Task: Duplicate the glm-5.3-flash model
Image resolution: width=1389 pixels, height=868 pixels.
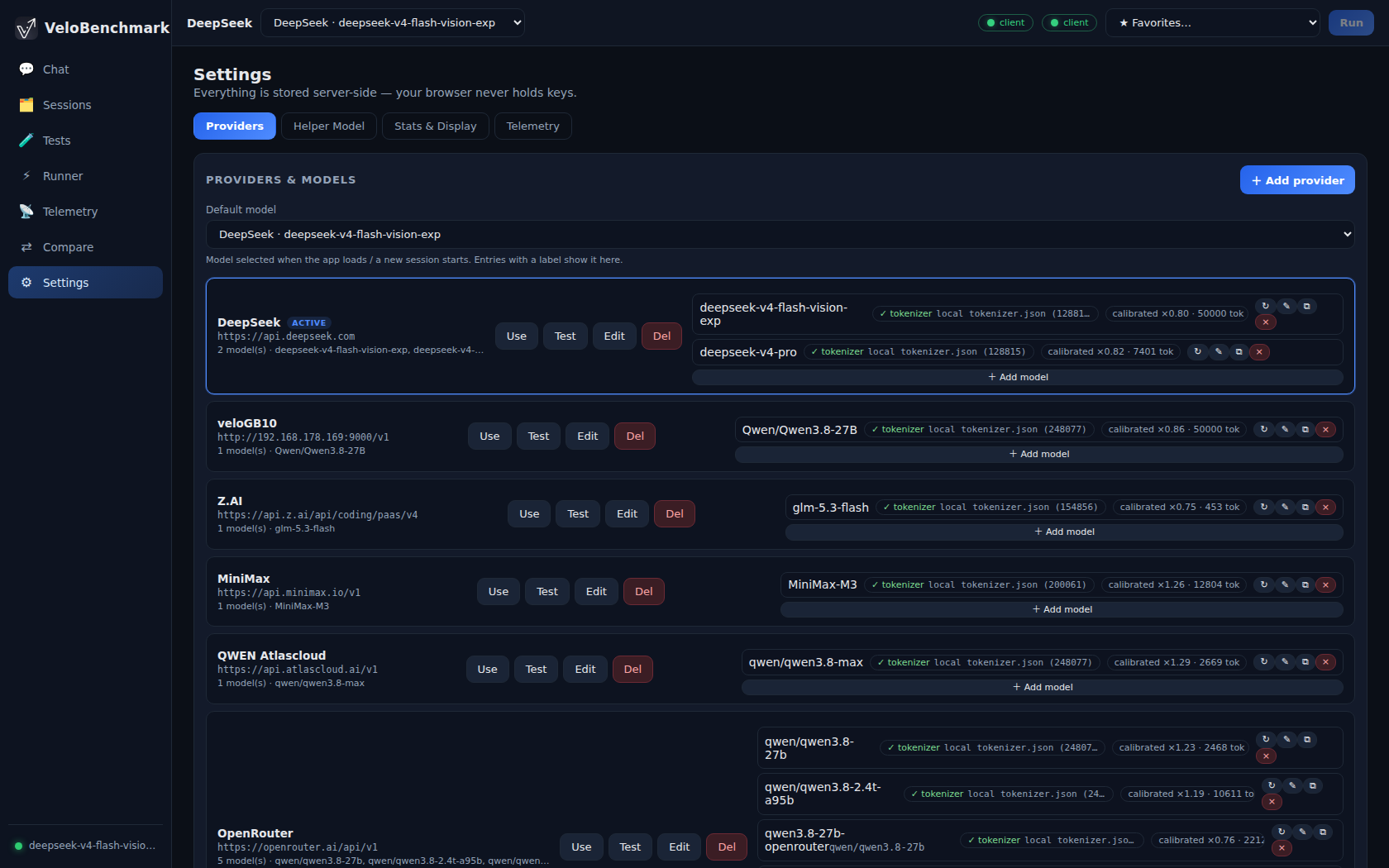Action: (x=1305, y=508)
